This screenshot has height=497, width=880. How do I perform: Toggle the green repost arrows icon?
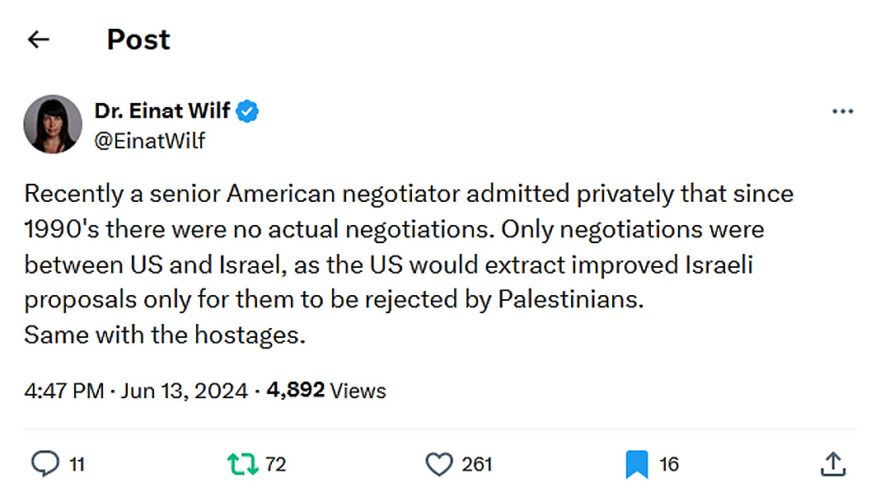241,464
